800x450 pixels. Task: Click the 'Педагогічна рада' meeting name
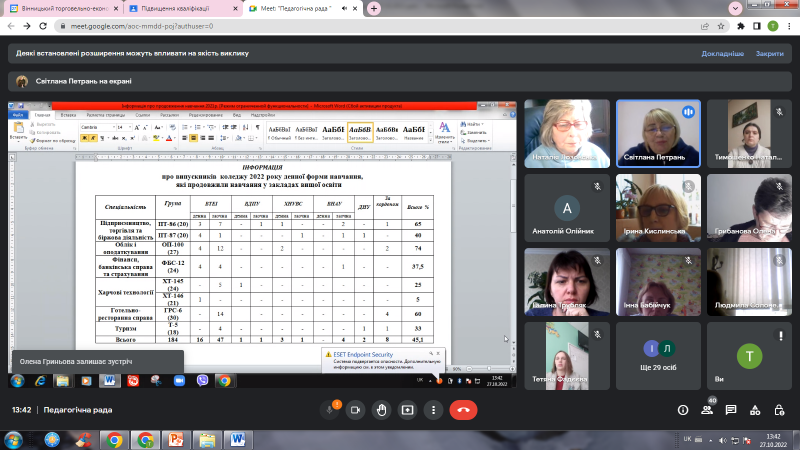[x=78, y=410]
